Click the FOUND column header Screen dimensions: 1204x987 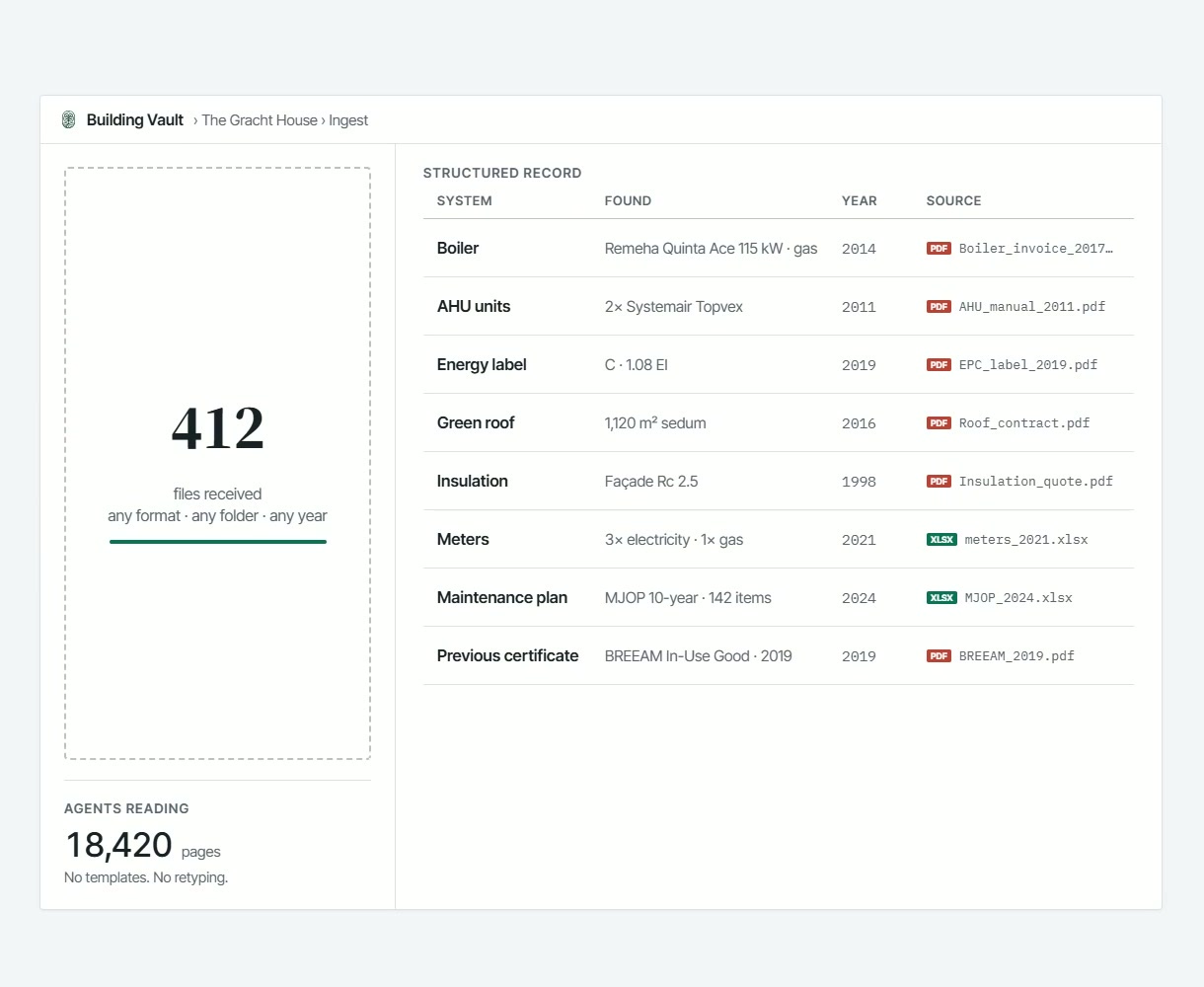point(628,200)
